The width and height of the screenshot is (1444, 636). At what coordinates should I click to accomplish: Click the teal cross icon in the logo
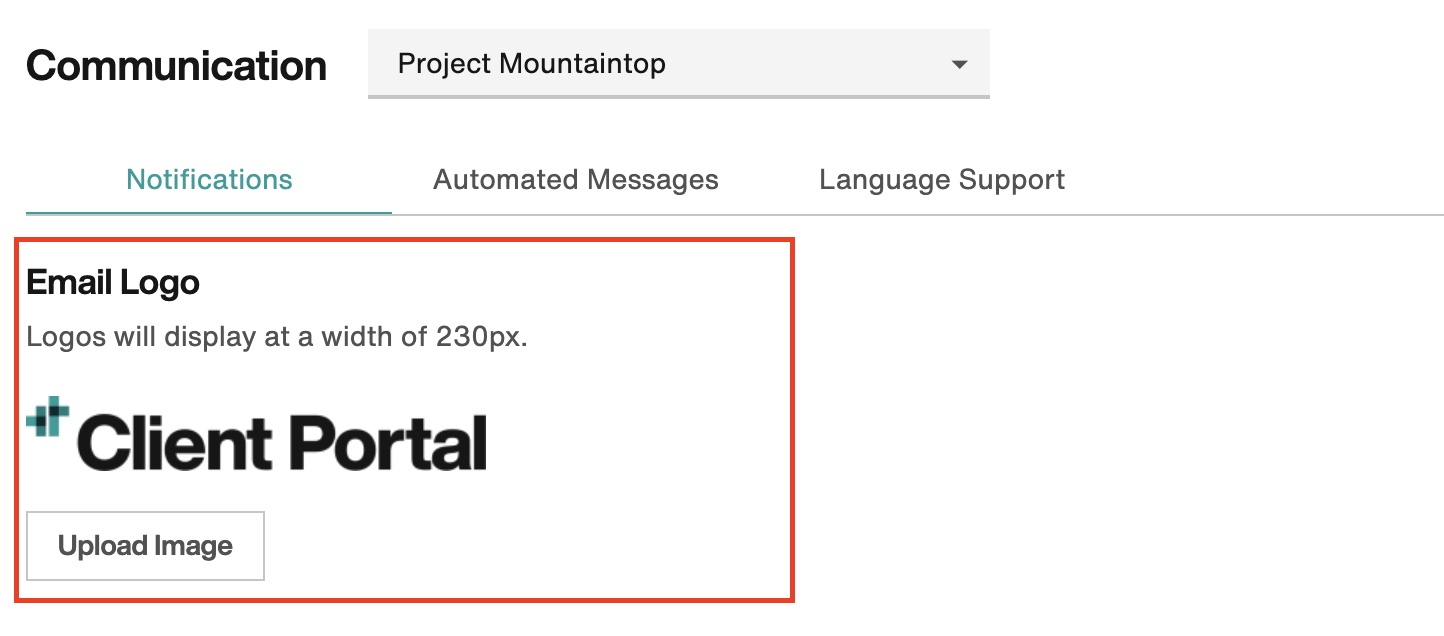(48, 417)
